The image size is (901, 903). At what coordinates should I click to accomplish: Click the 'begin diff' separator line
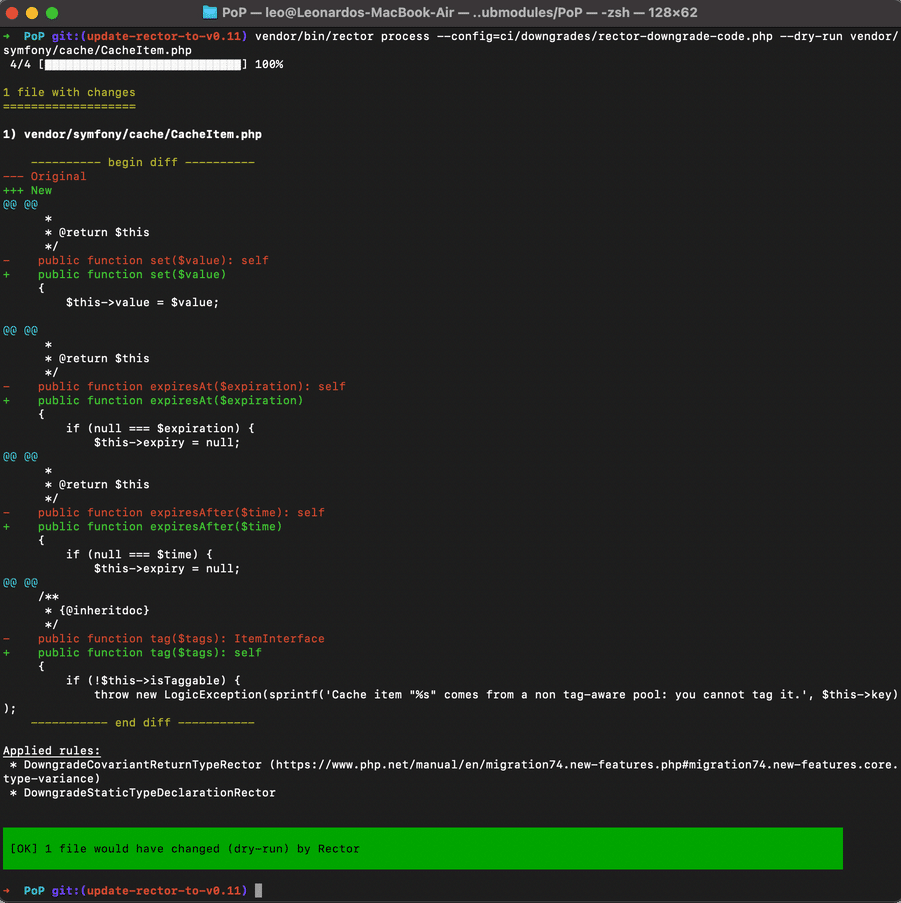coord(143,162)
